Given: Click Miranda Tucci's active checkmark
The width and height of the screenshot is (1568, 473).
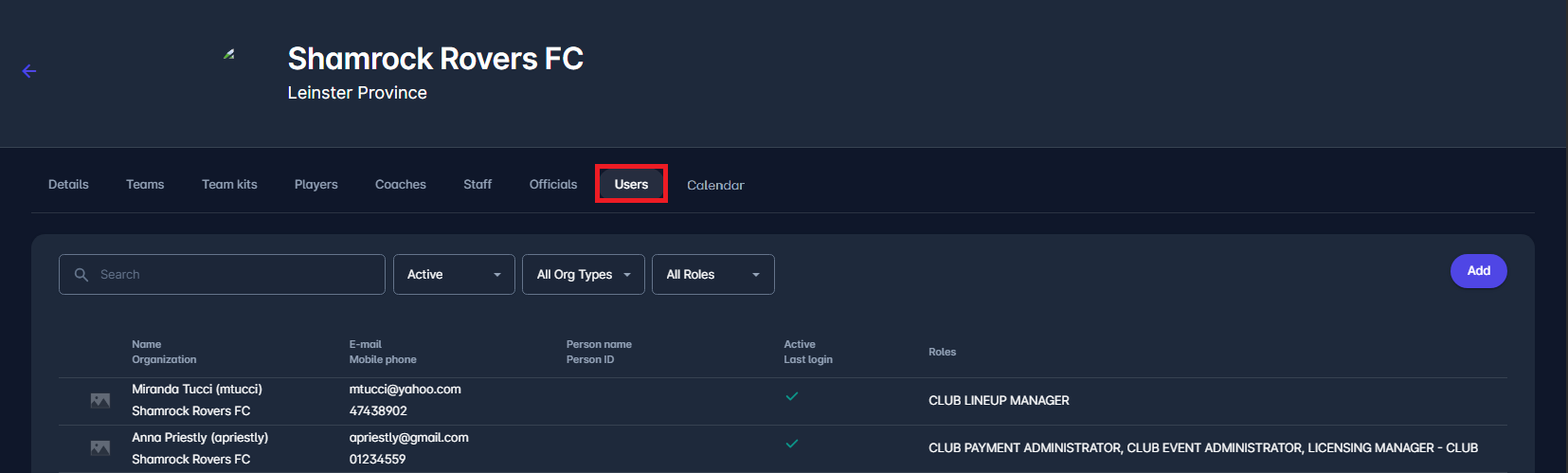Looking at the screenshot, I should point(792,396).
